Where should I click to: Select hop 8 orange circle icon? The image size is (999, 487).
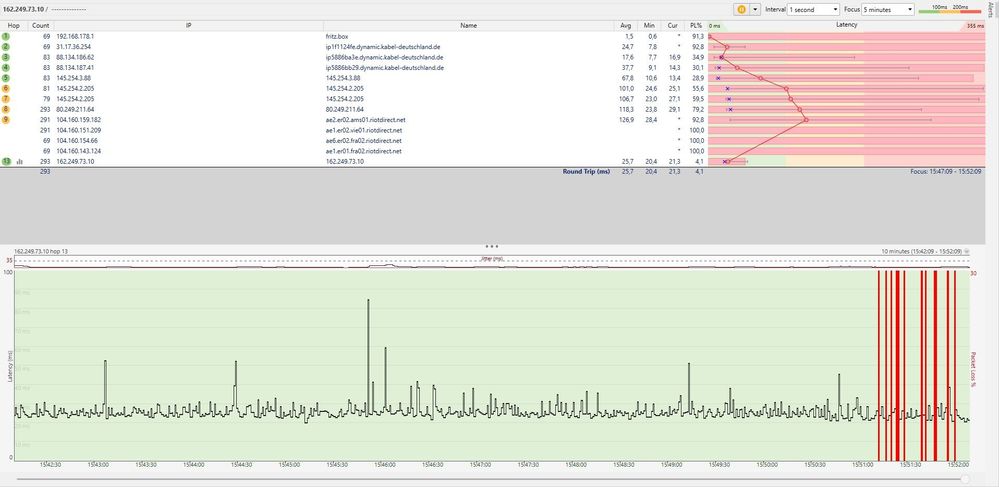click(6, 109)
